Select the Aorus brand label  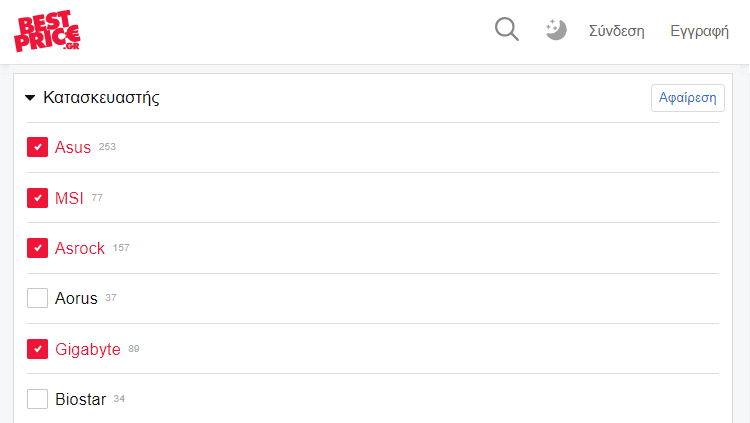pos(76,299)
